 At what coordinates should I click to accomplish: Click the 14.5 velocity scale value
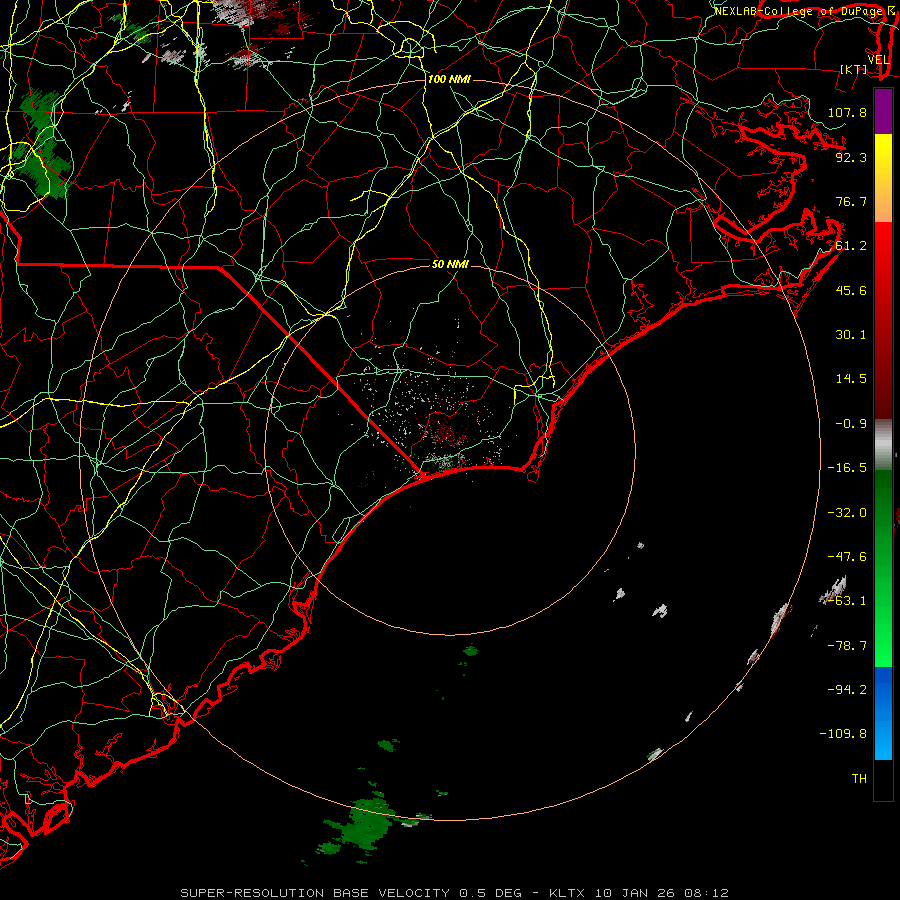[x=851, y=379]
